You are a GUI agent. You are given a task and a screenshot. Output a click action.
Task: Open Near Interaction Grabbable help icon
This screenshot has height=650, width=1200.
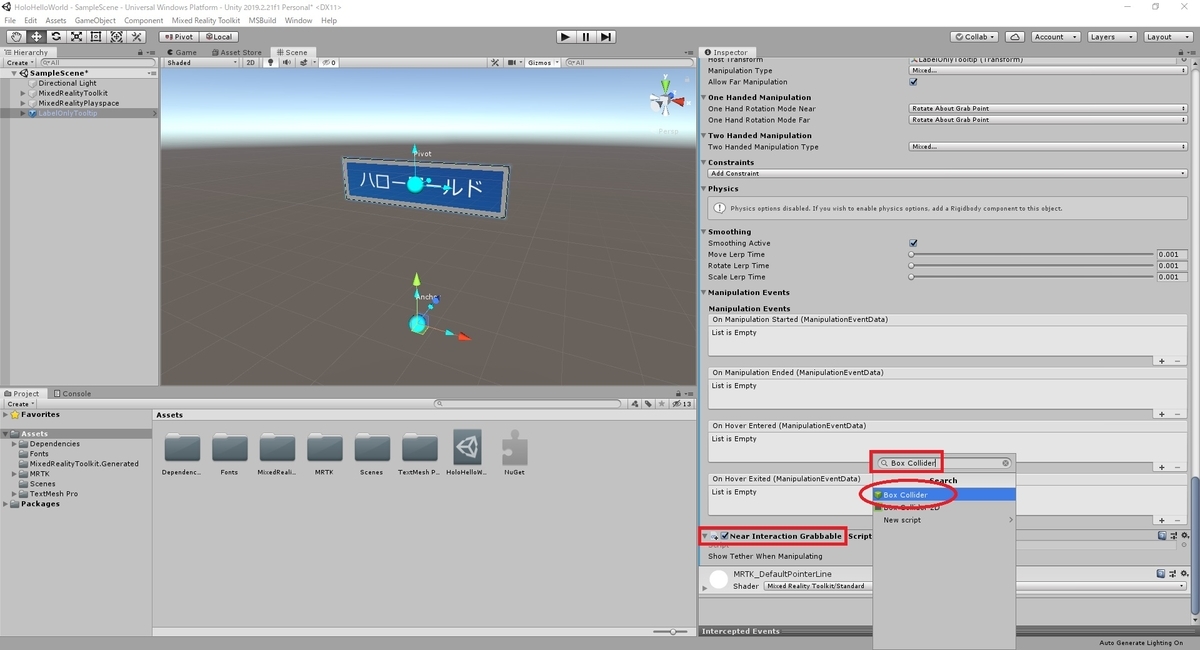click(x=1162, y=536)
